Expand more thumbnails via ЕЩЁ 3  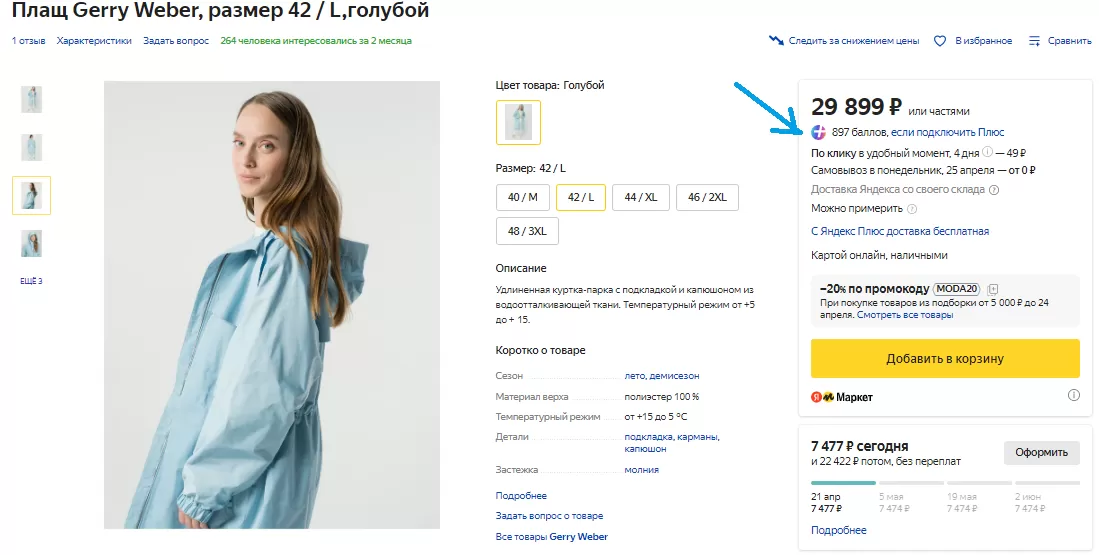[31, 281]
